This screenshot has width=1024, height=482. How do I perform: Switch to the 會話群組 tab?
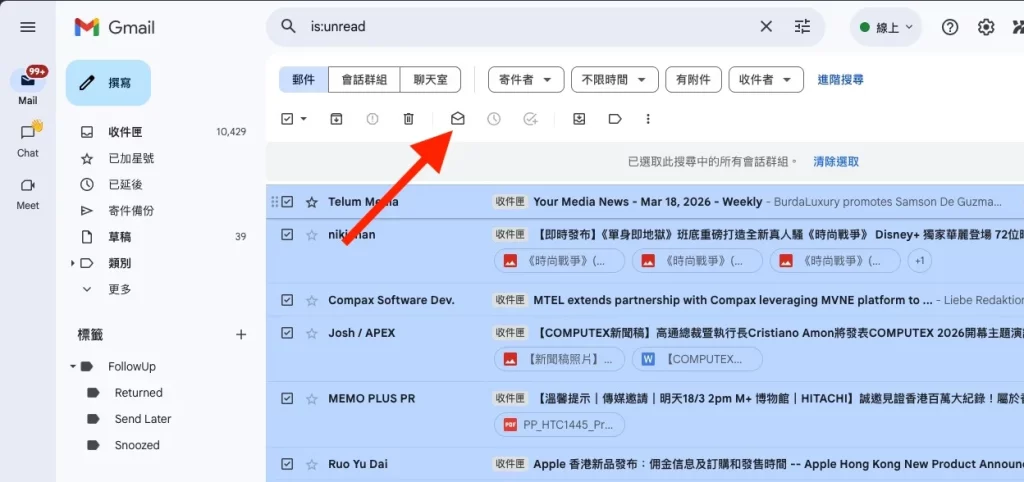click(x=367, y=80)
